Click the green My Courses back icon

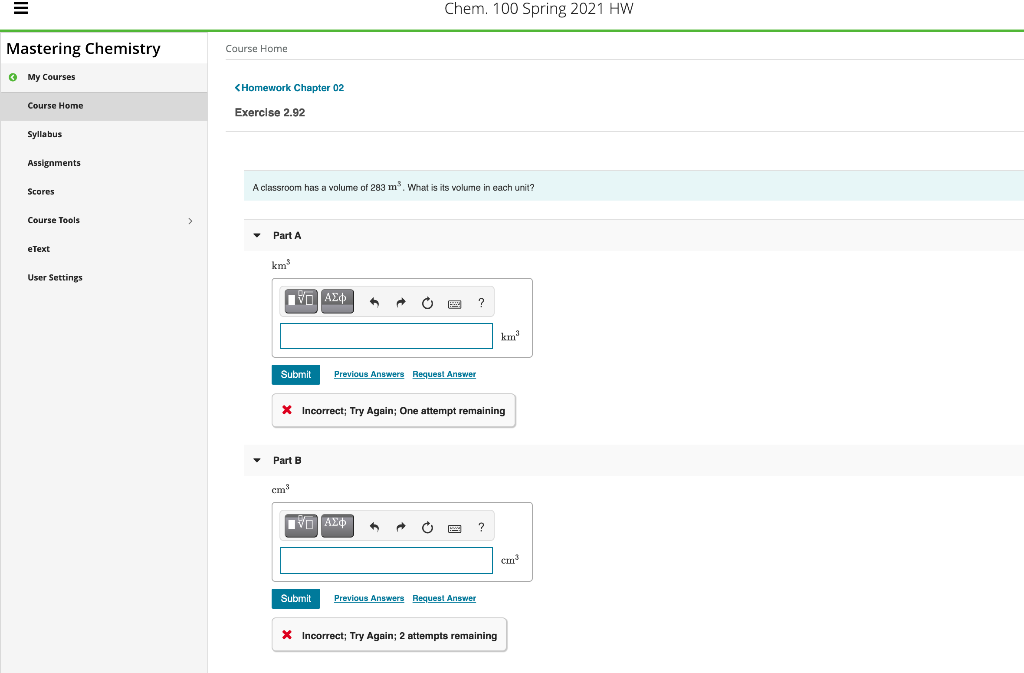pos(13,77)
